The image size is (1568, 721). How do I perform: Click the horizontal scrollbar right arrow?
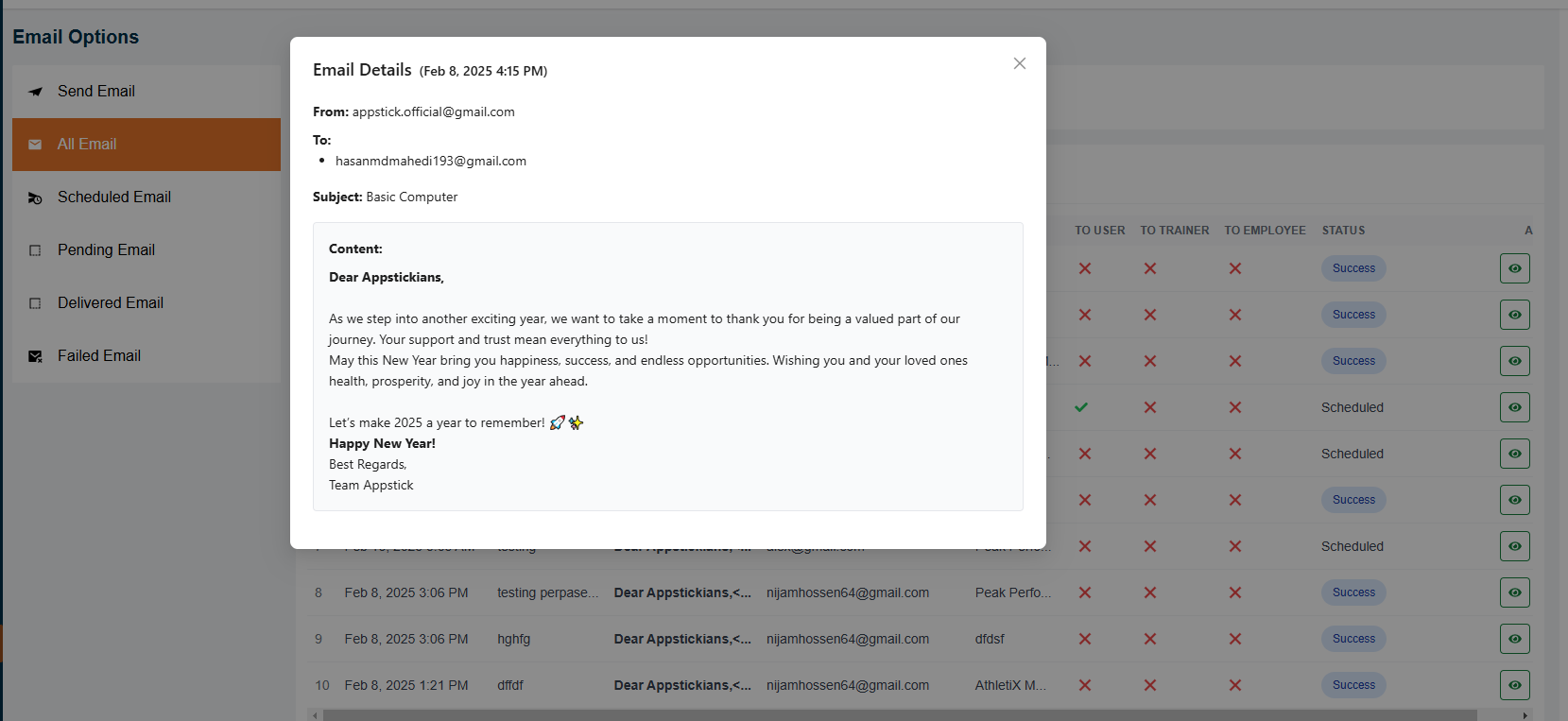(1524, 715)
